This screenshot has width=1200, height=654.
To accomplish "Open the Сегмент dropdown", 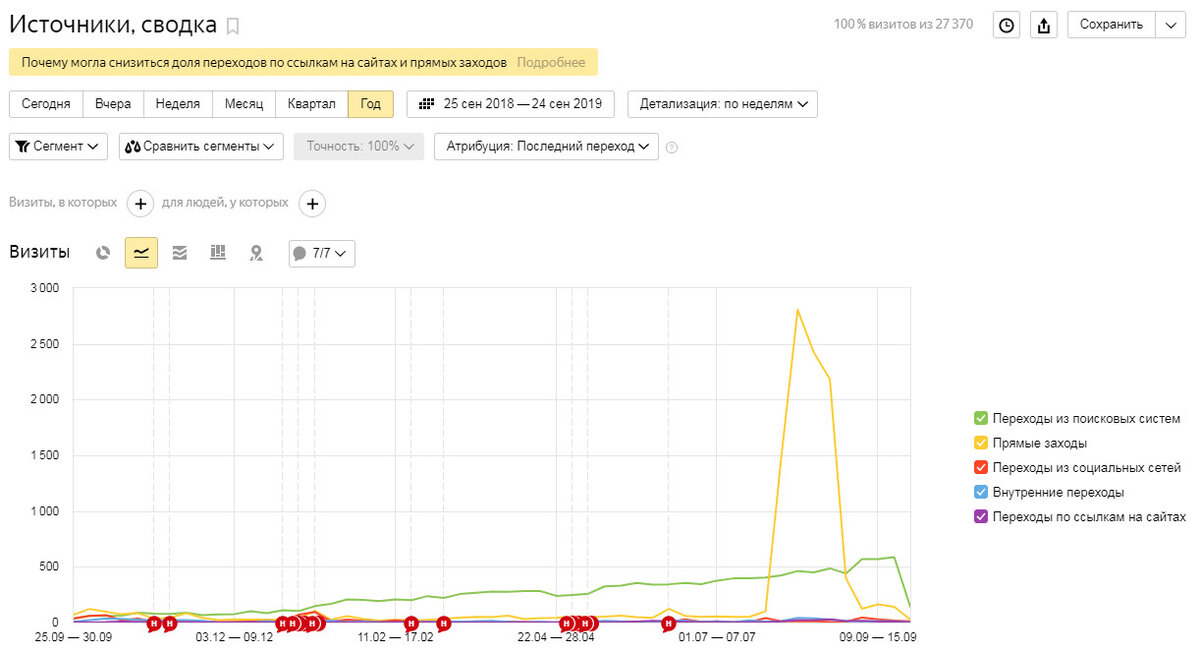I will click(60, 146).
